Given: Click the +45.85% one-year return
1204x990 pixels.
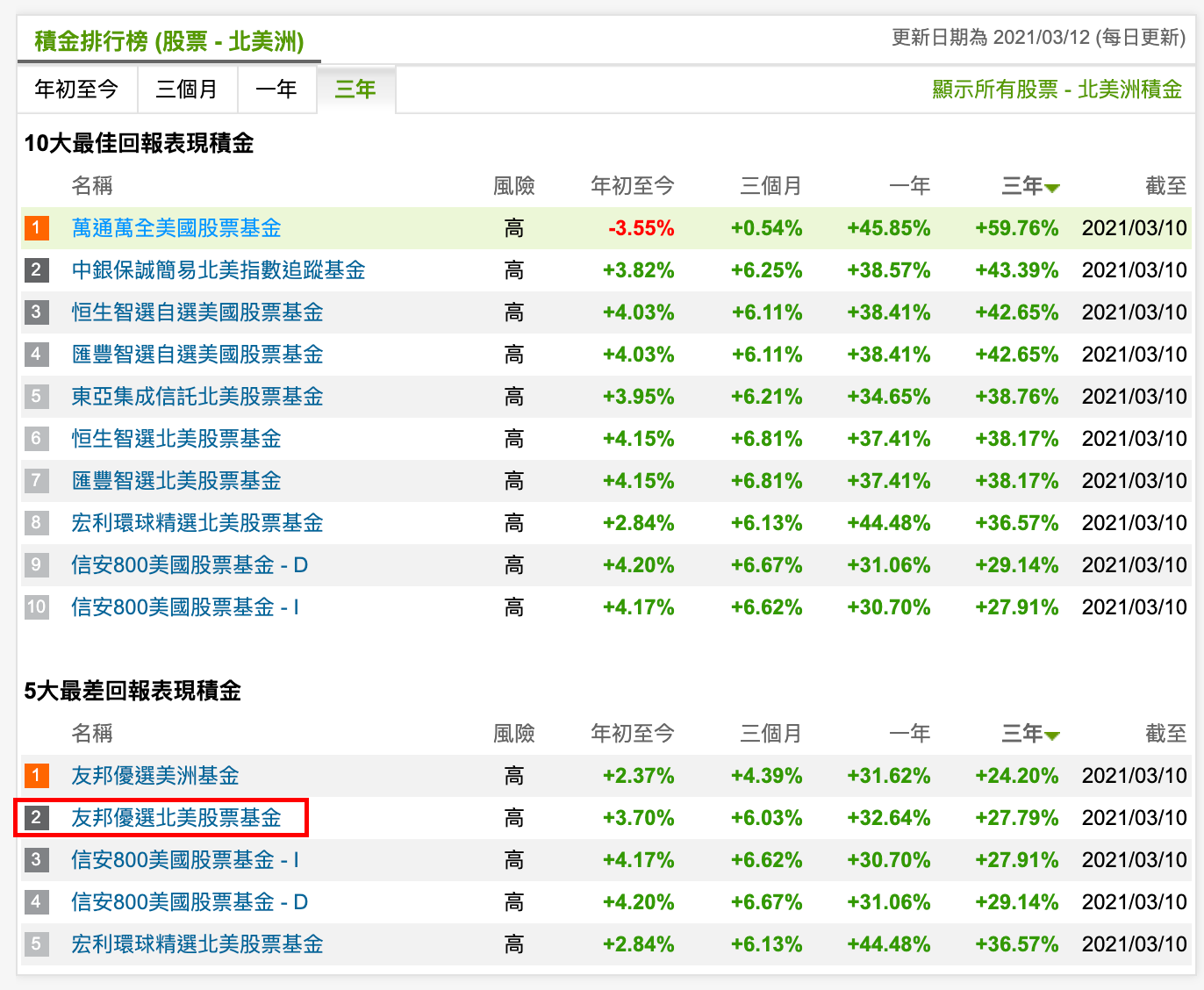Looking at the screenshot, I should [889, 228].
